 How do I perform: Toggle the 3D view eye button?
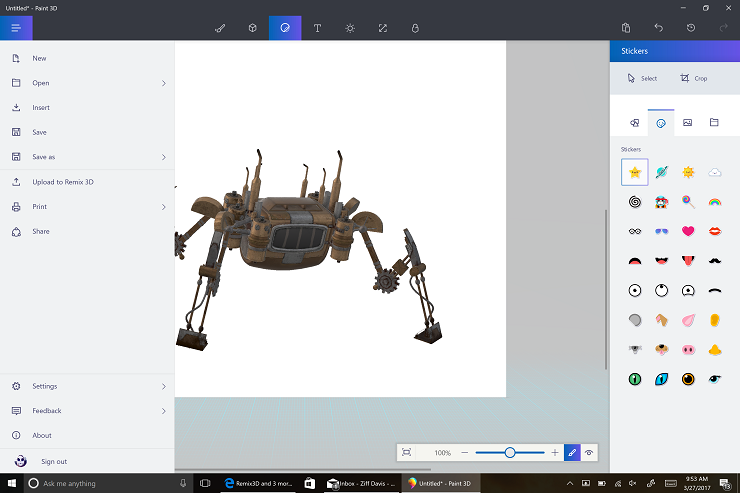coord(589,452)
